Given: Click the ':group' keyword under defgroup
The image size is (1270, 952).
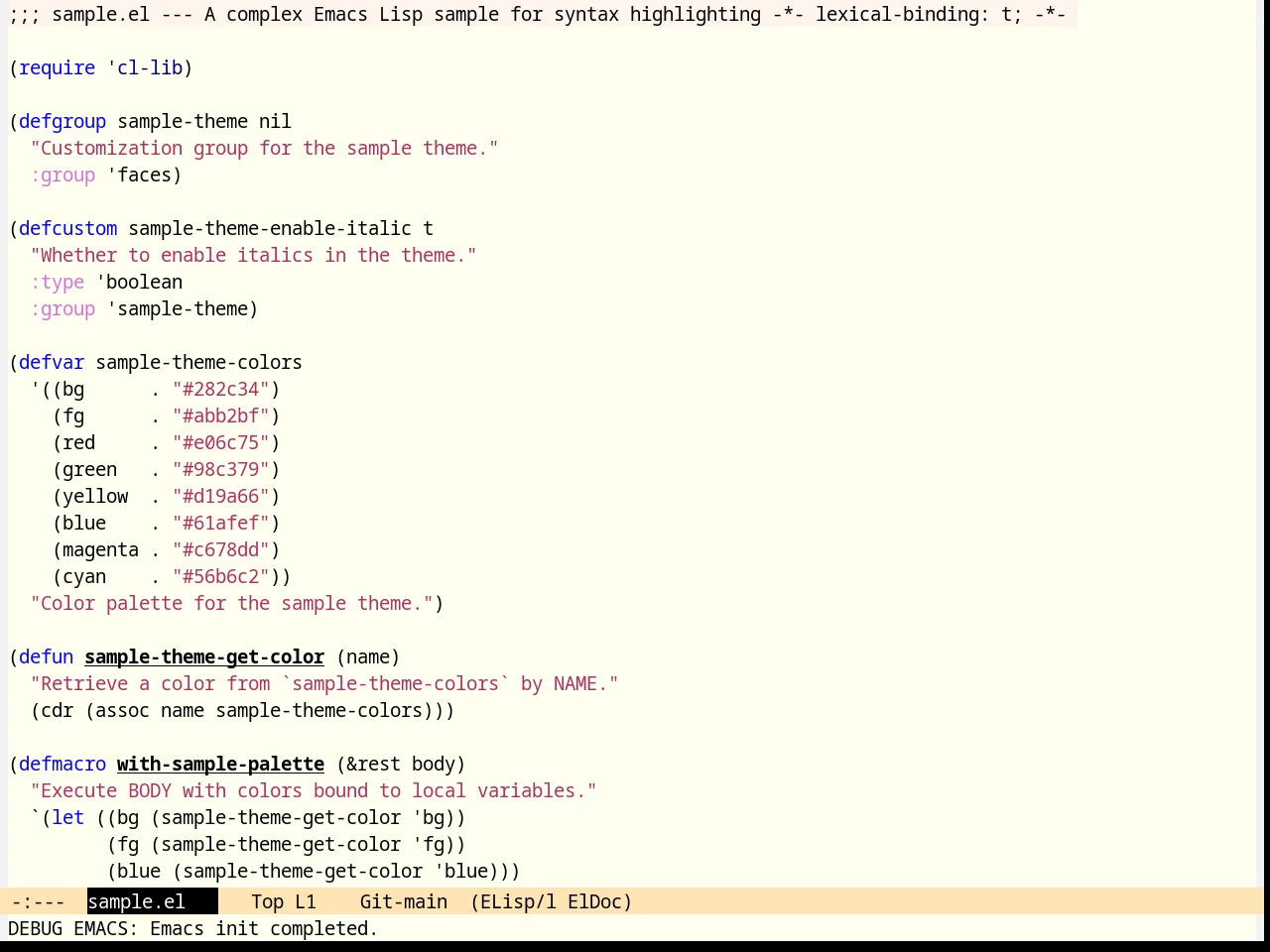Looking at the screenshot, I should click(63, 175).
